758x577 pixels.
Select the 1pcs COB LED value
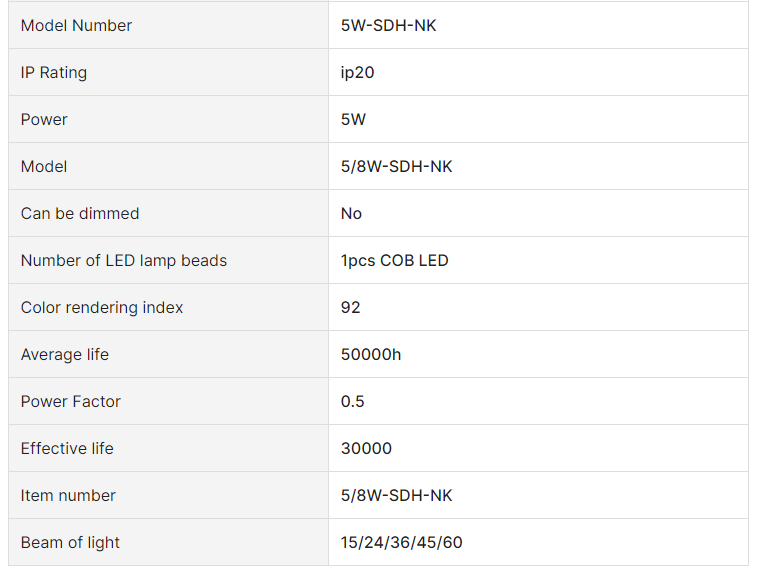tap(394, 261)
